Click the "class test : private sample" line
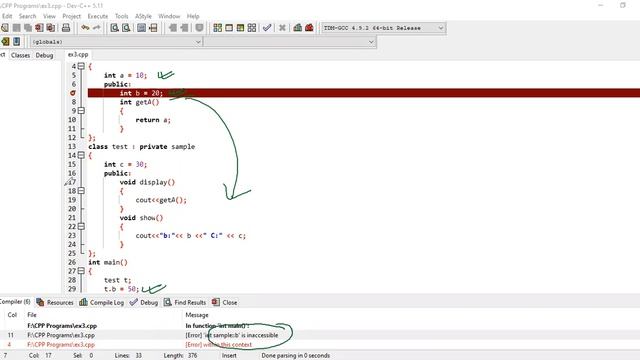This screenshot has height=360, width=640. point(142,147)
